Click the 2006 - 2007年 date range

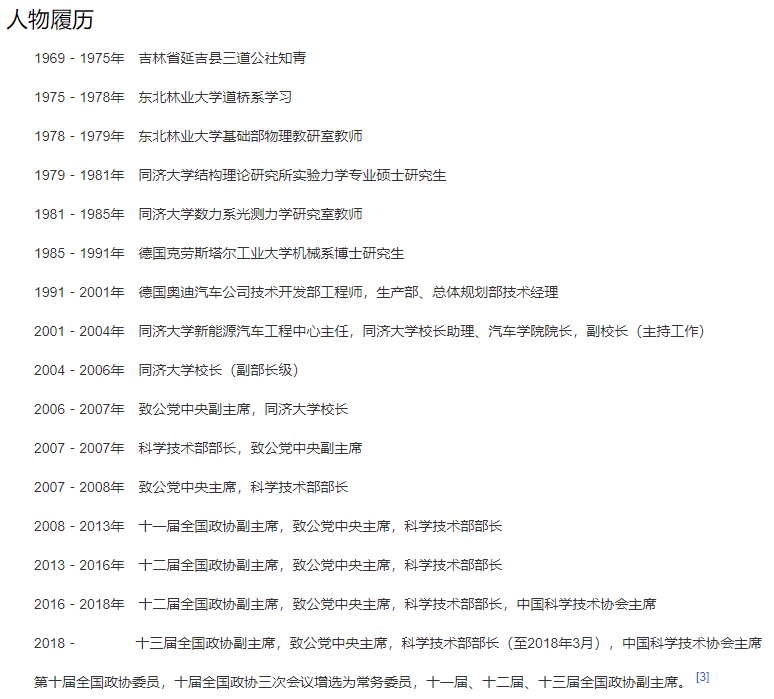tap(79, 409)
